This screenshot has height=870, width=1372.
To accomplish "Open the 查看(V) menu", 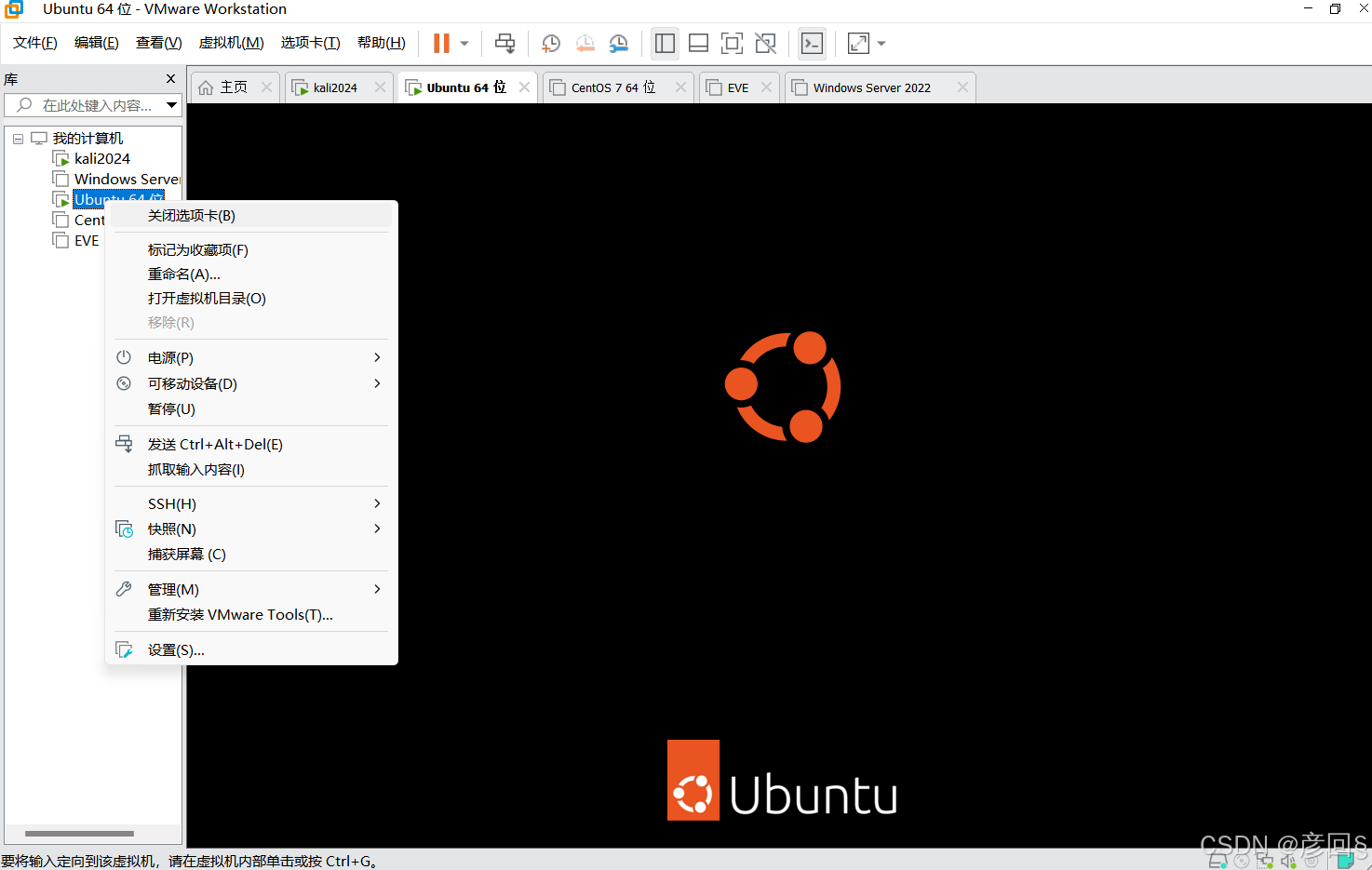I will pyautogui.click(x=159, y=43).
